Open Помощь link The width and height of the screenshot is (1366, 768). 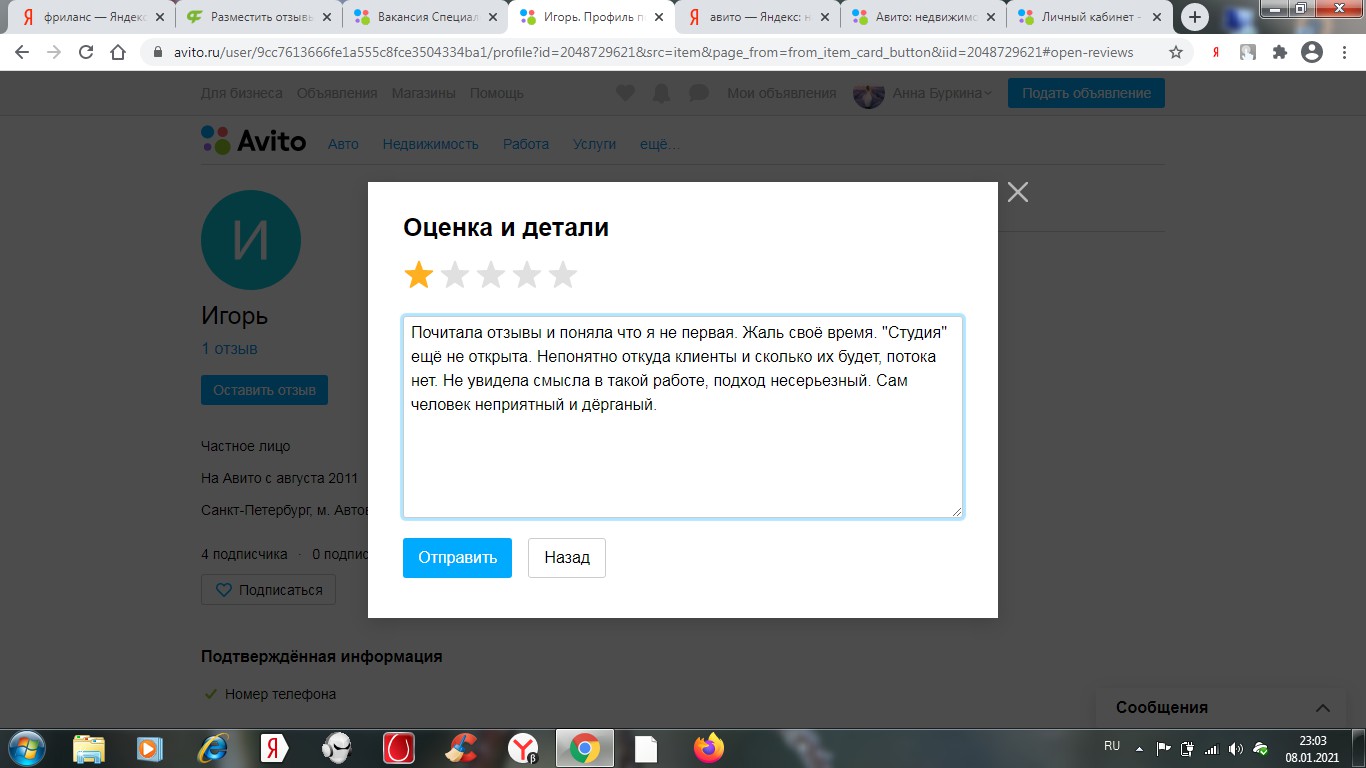[x=497, y=93]
